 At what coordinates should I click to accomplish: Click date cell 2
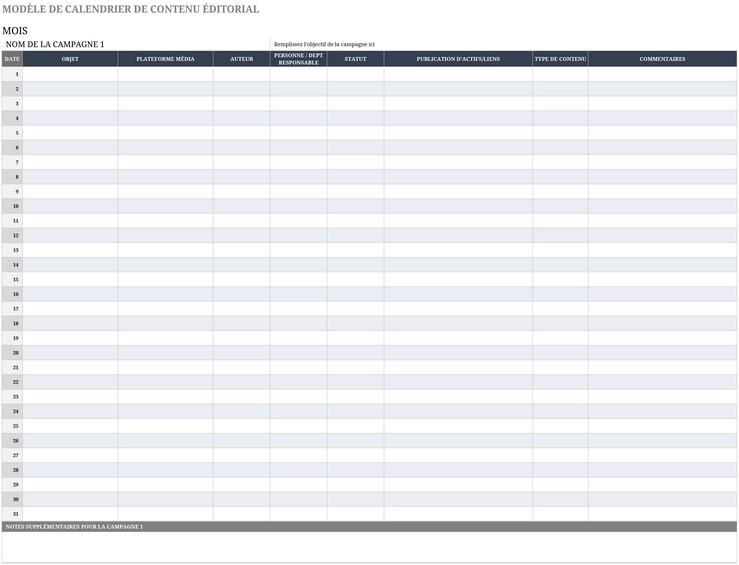pyautogui.click(x=12, y=89)
